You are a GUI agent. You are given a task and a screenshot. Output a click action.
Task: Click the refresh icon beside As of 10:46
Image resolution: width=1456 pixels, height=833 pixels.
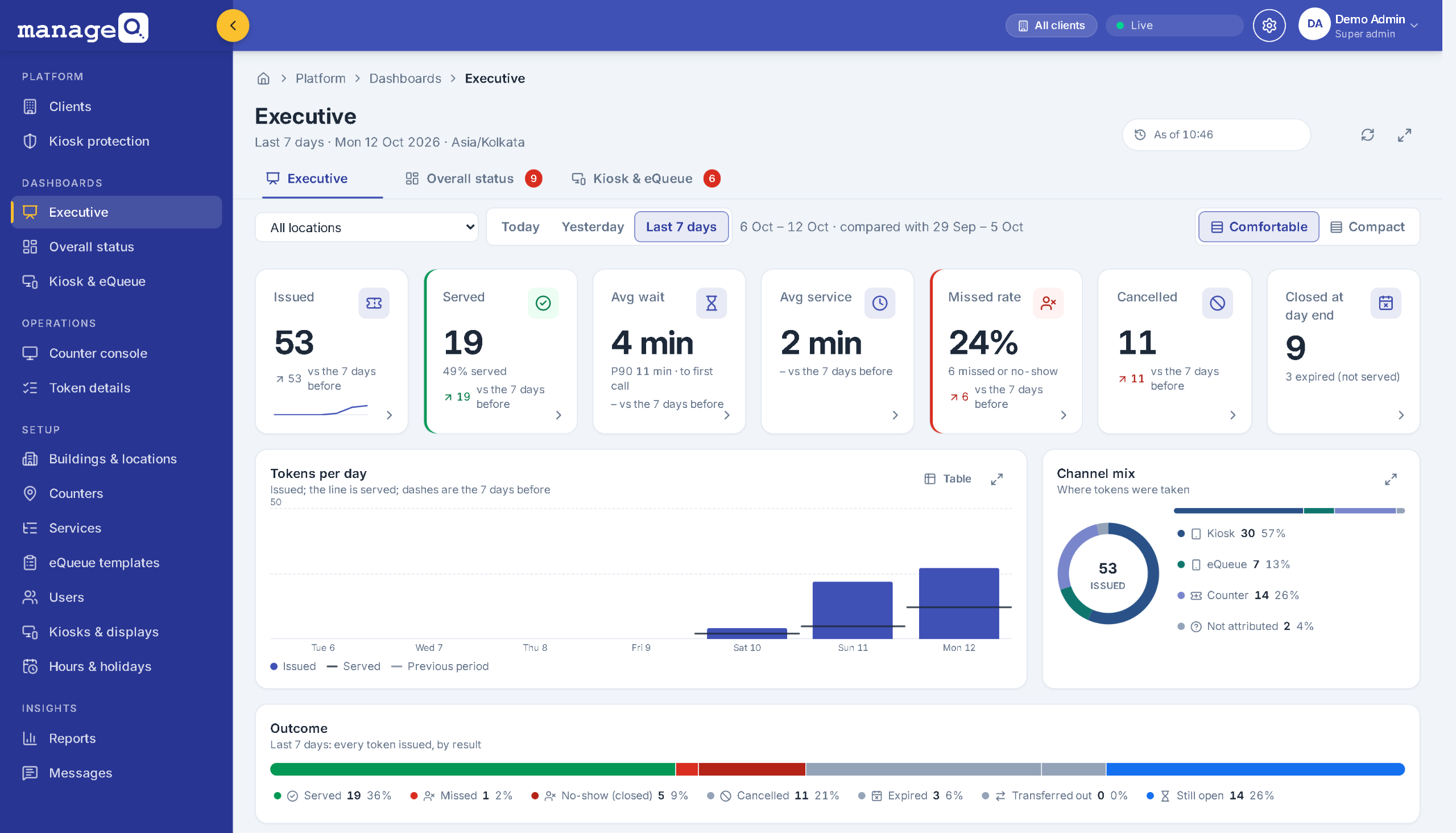point(1367,135)
